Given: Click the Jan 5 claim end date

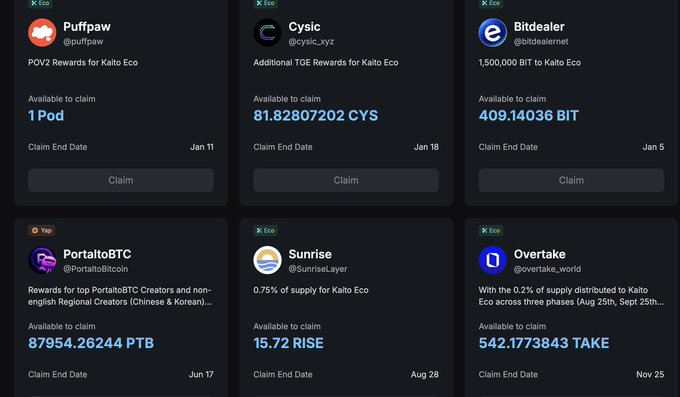Looking at the screenshot, I should pyautogui.click(x=653, y=147).
